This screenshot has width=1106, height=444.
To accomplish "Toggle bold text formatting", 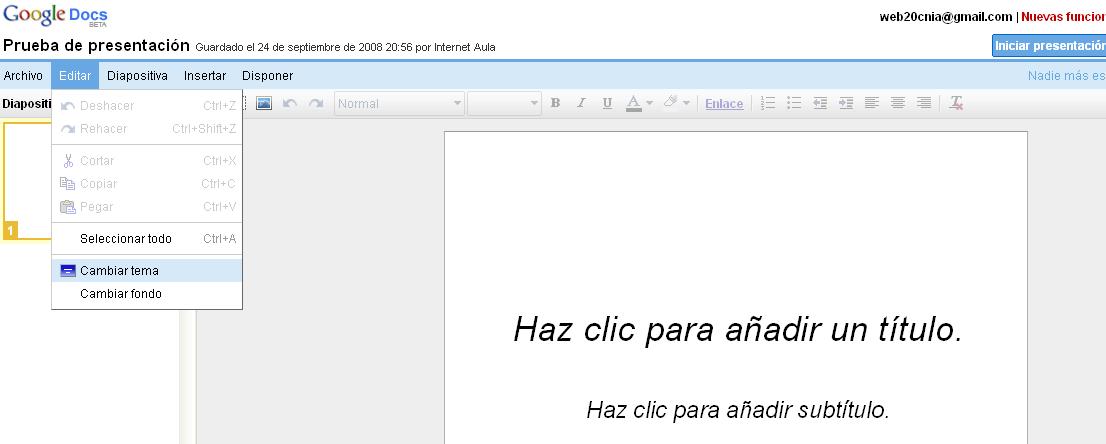I will [555, 103].
